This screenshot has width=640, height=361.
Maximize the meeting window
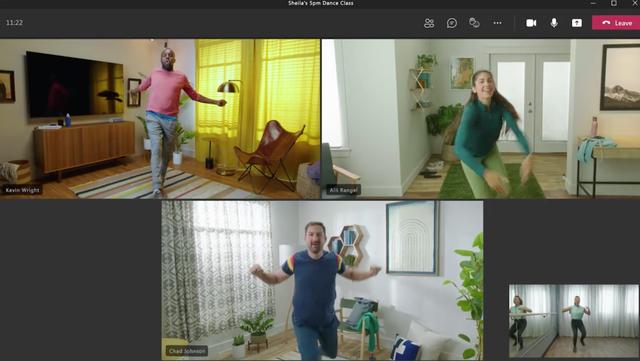tap(614, 3)
